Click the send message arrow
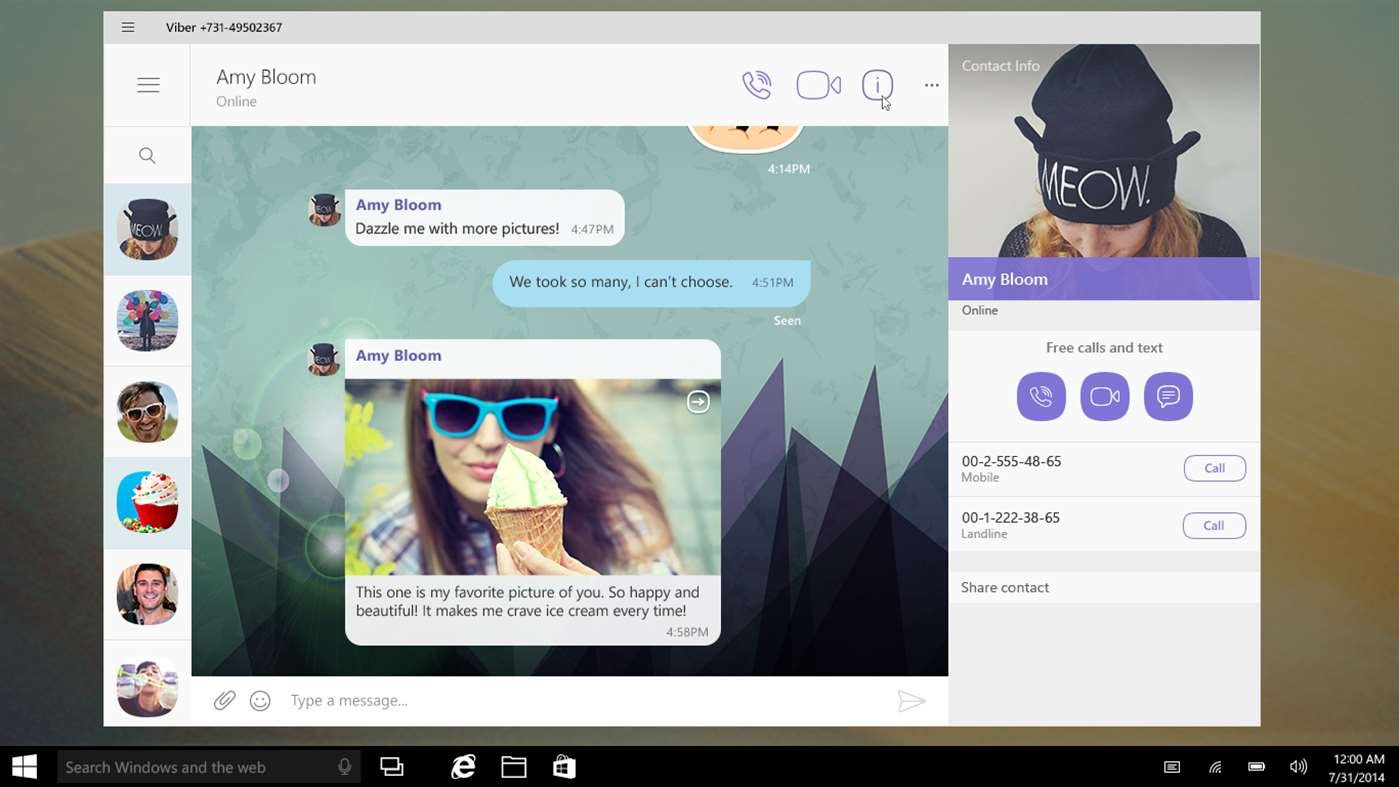This screenshot has height=787, width=1399. pos(911,701)
